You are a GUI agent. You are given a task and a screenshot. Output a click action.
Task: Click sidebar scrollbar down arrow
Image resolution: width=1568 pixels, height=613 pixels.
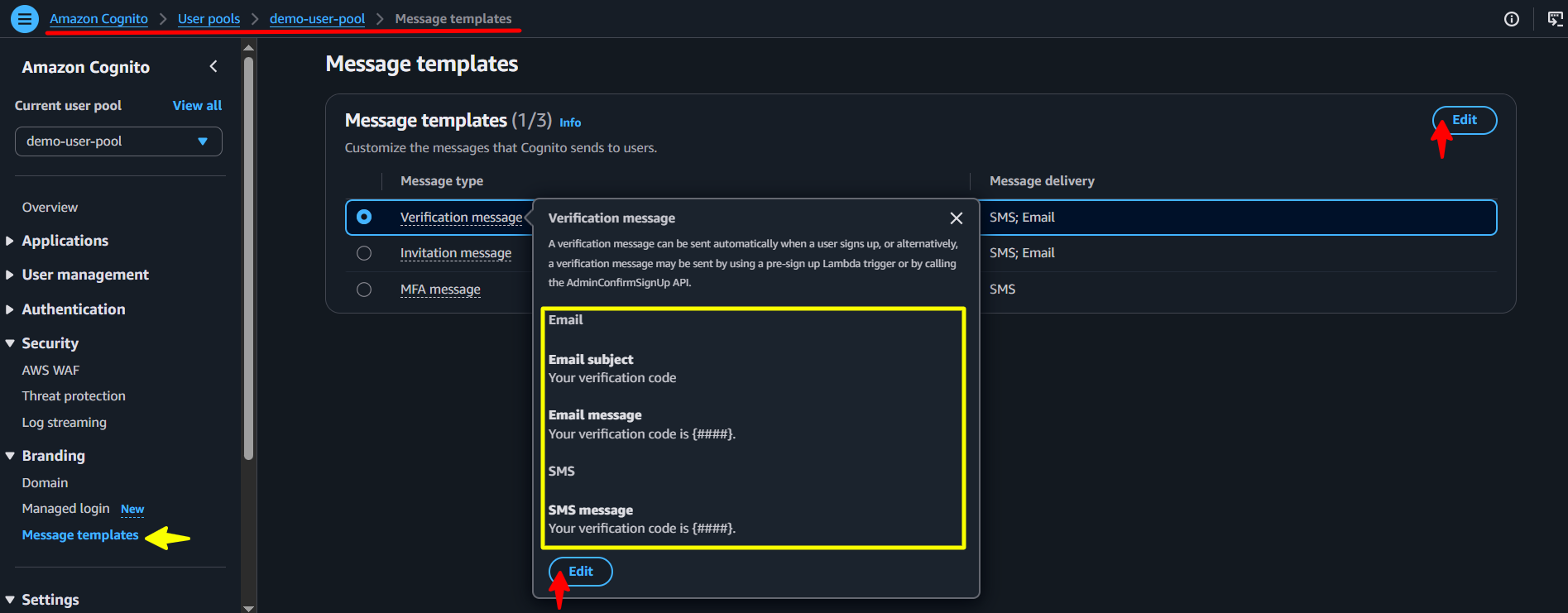[x=249, y=608]
